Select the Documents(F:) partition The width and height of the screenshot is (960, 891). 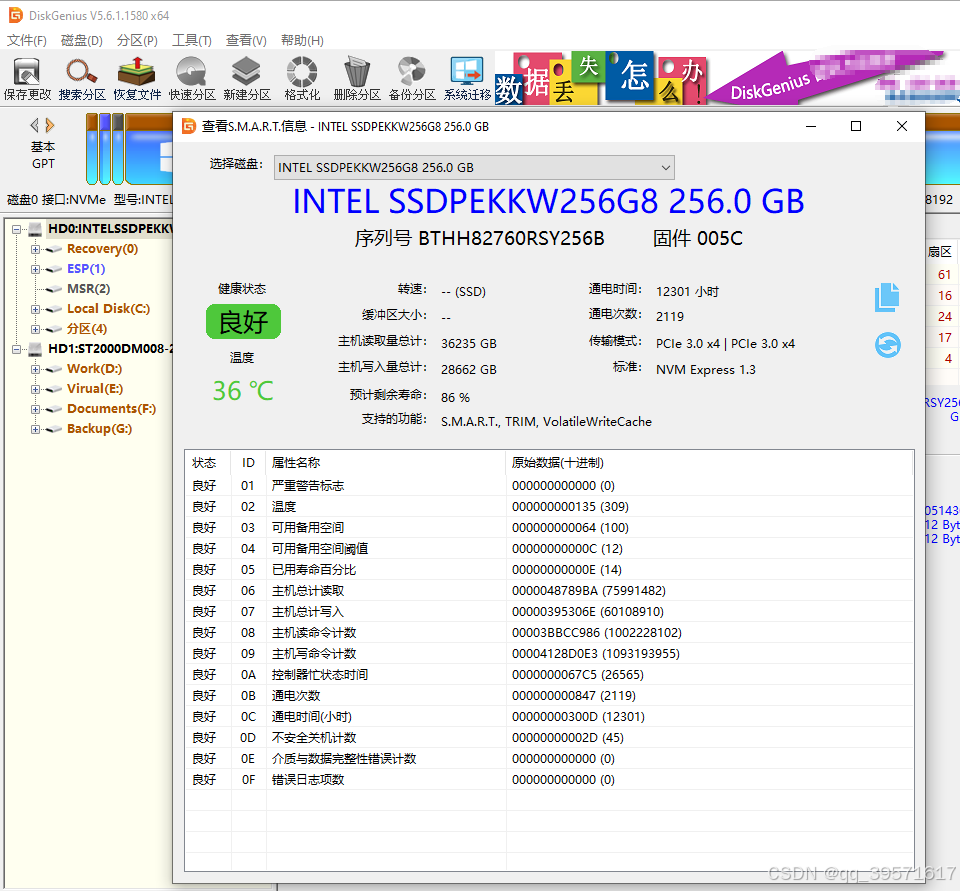click(111, 408)
